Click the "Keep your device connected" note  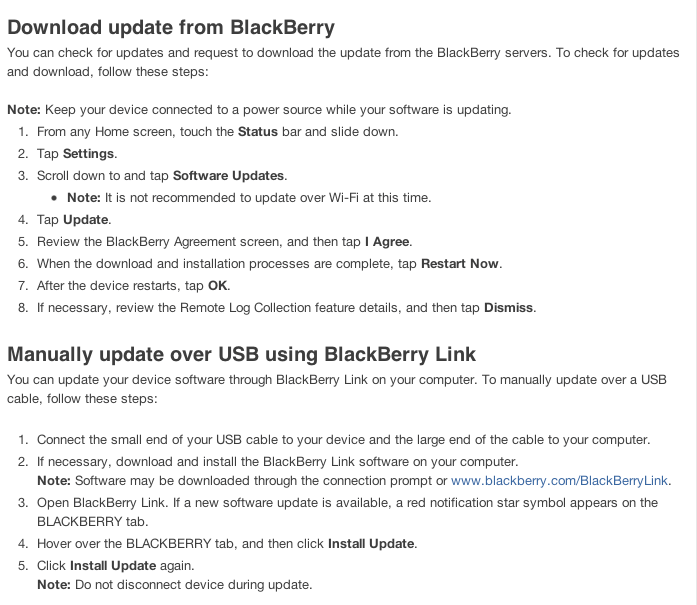(x=259, y=109)
